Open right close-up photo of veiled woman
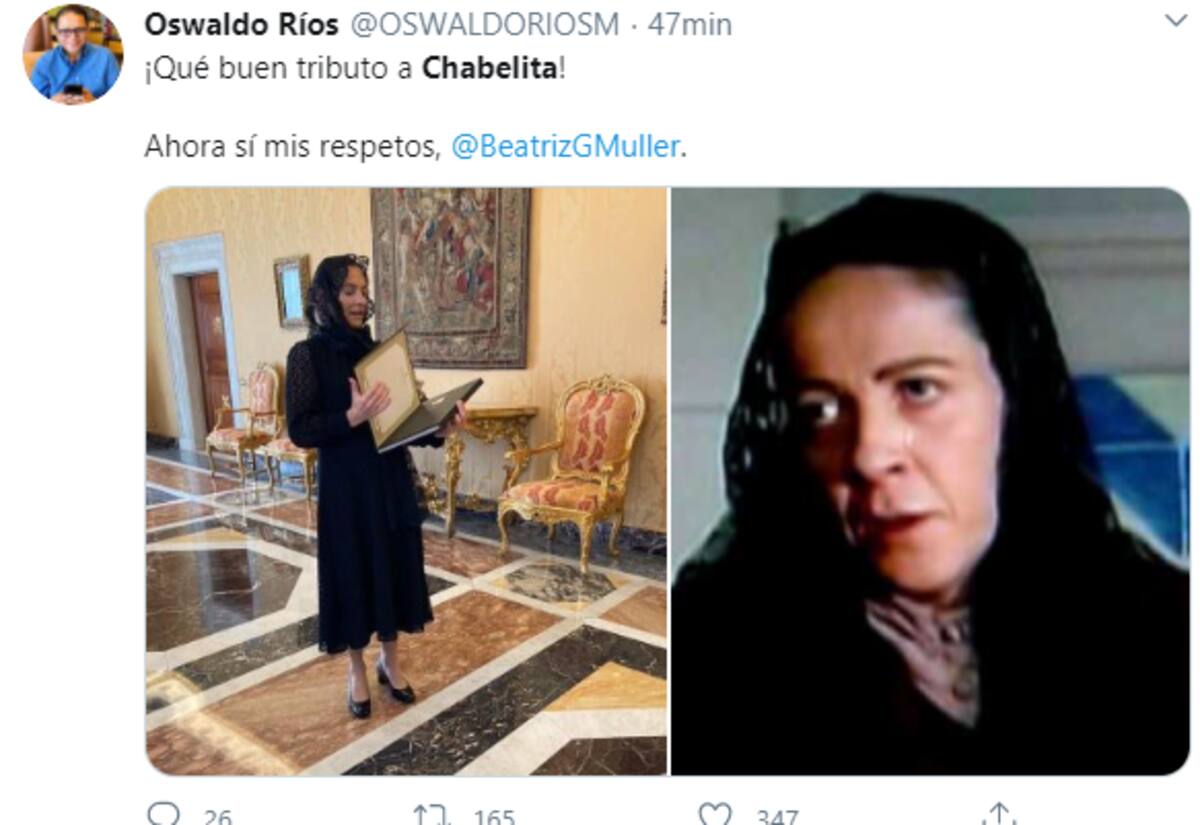Viewport: 1200px width, 825px height. coord(930,481)
